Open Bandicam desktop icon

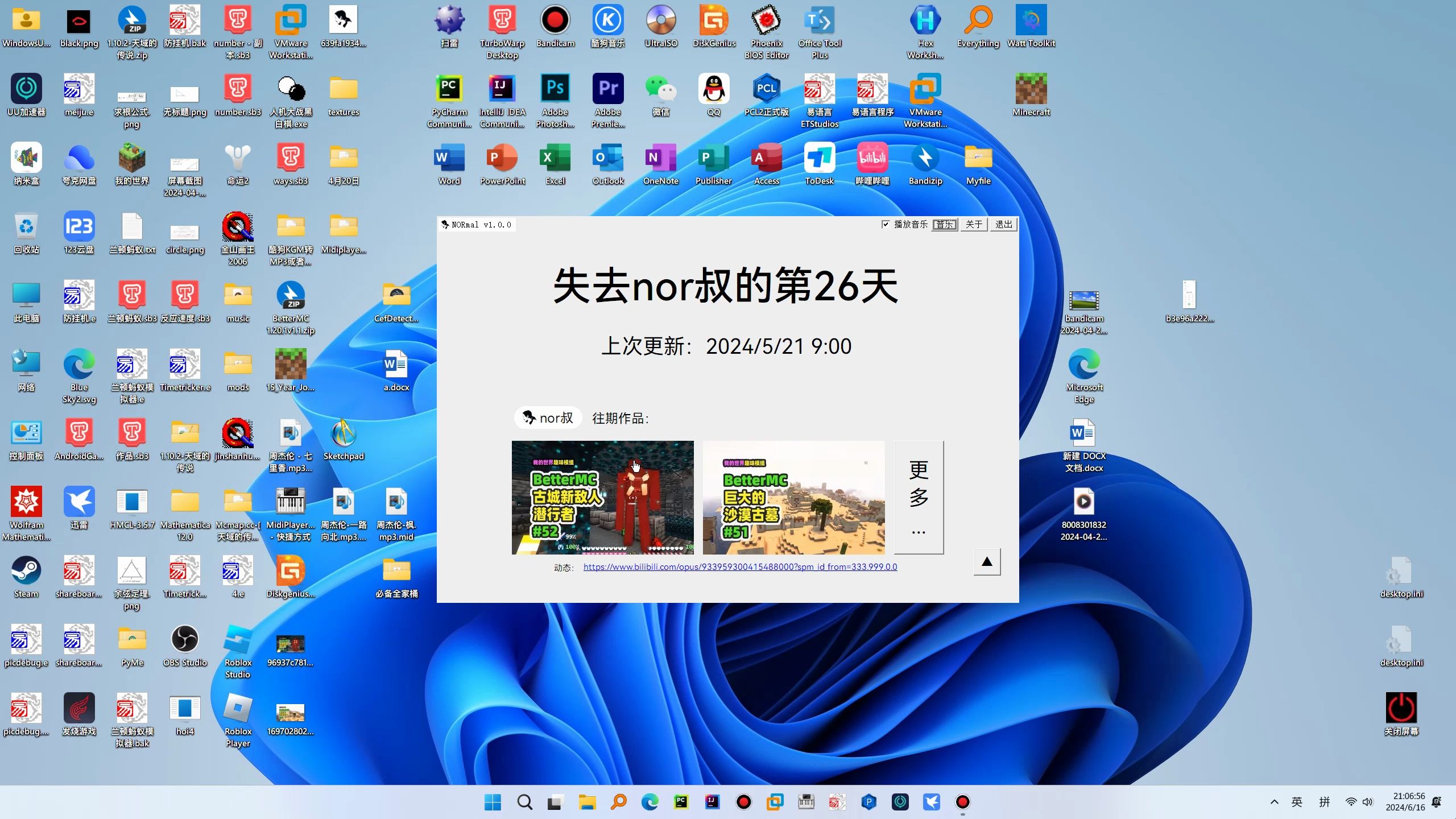555,27
